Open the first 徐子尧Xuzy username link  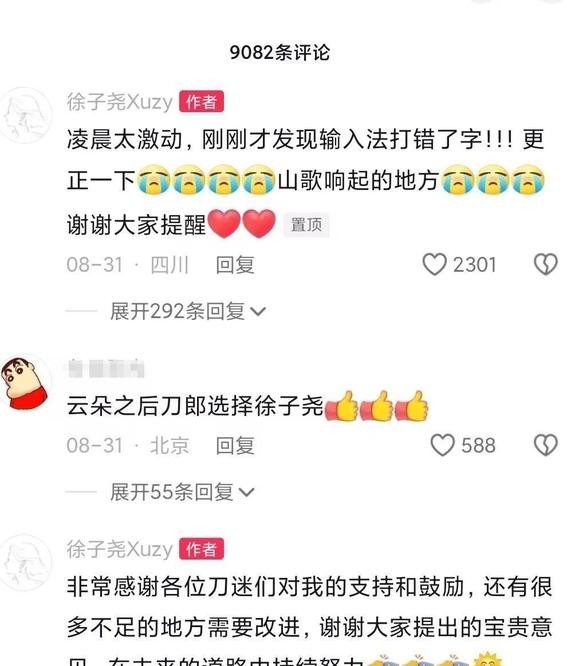pyautogui.click(x=120, y=102)
